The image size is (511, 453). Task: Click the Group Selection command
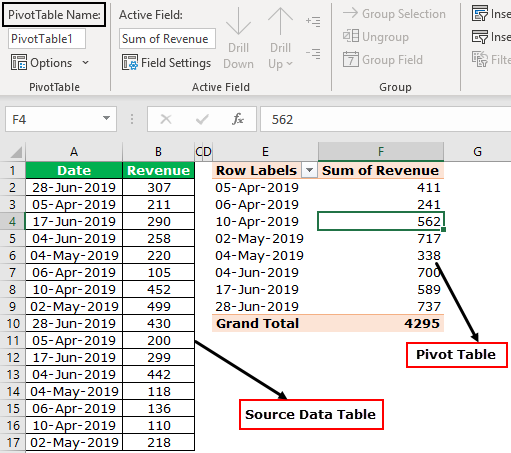tap(394, 14)
